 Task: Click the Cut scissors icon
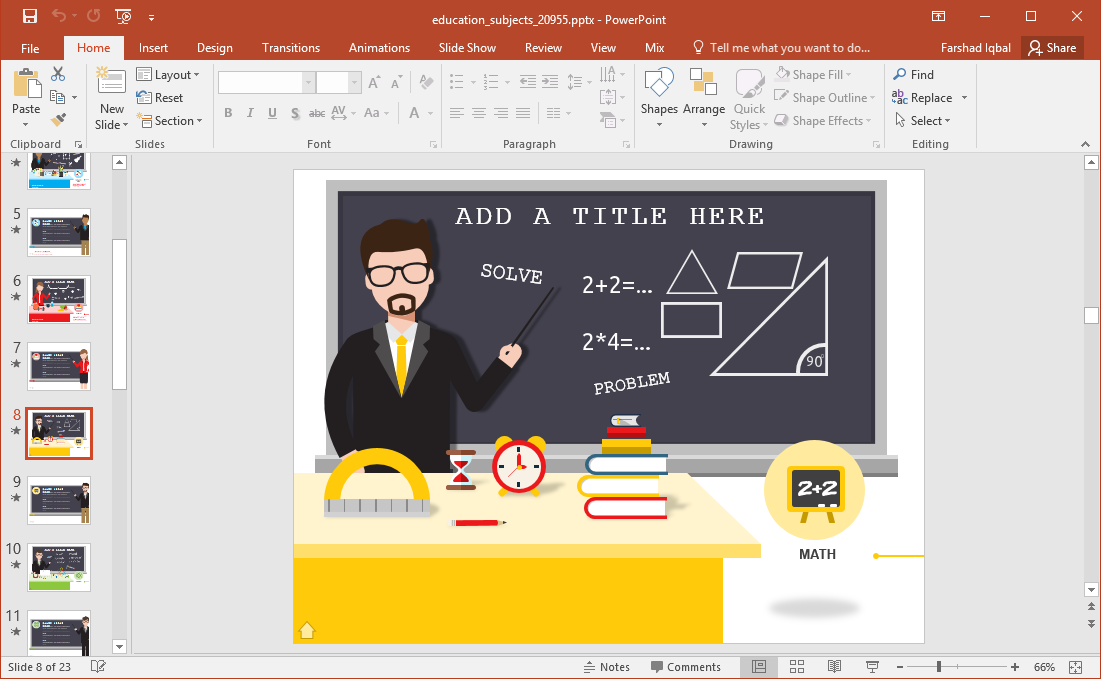(58, 74)
